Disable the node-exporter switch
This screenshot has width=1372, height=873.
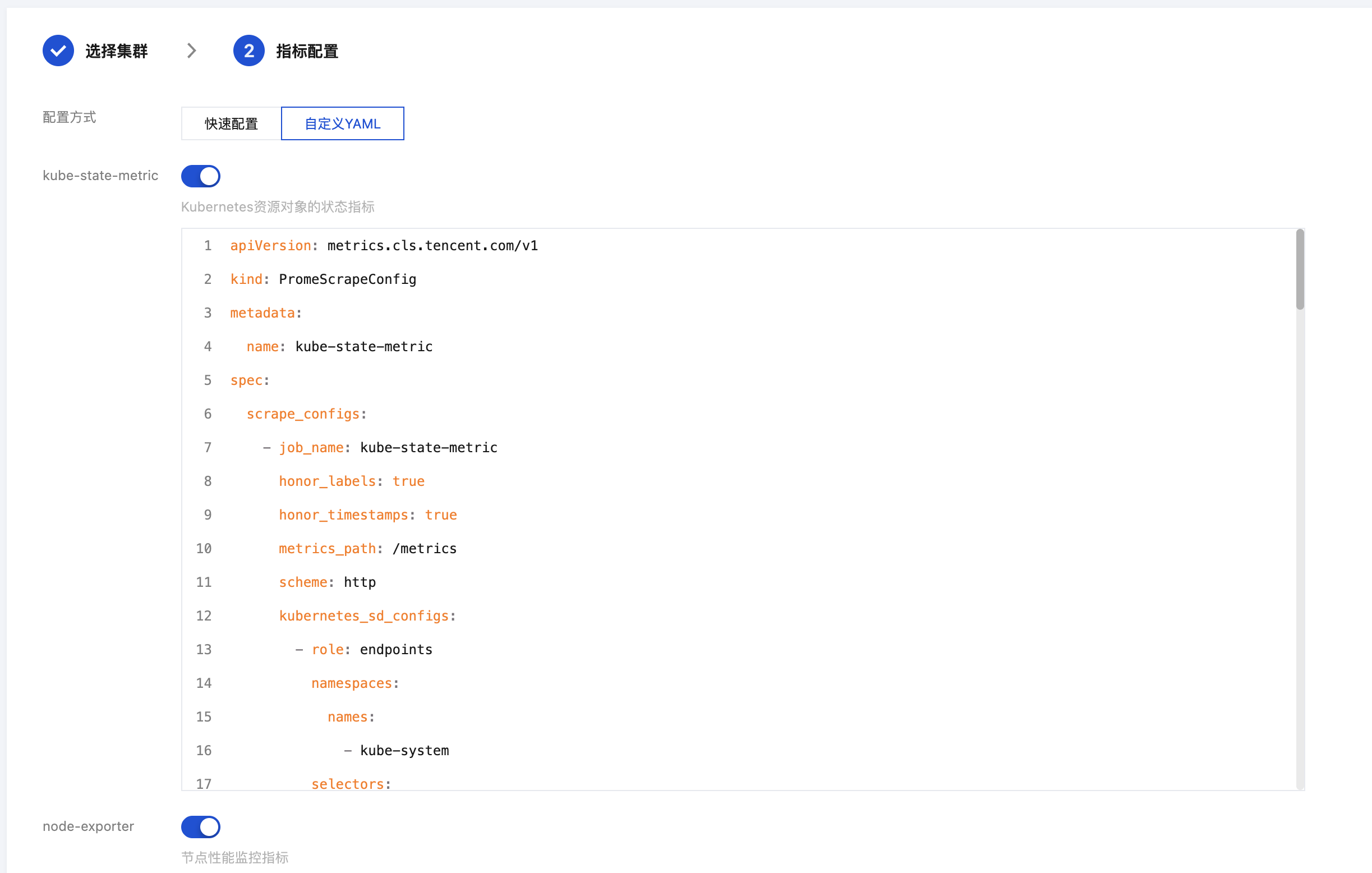[x=201, y=827]
